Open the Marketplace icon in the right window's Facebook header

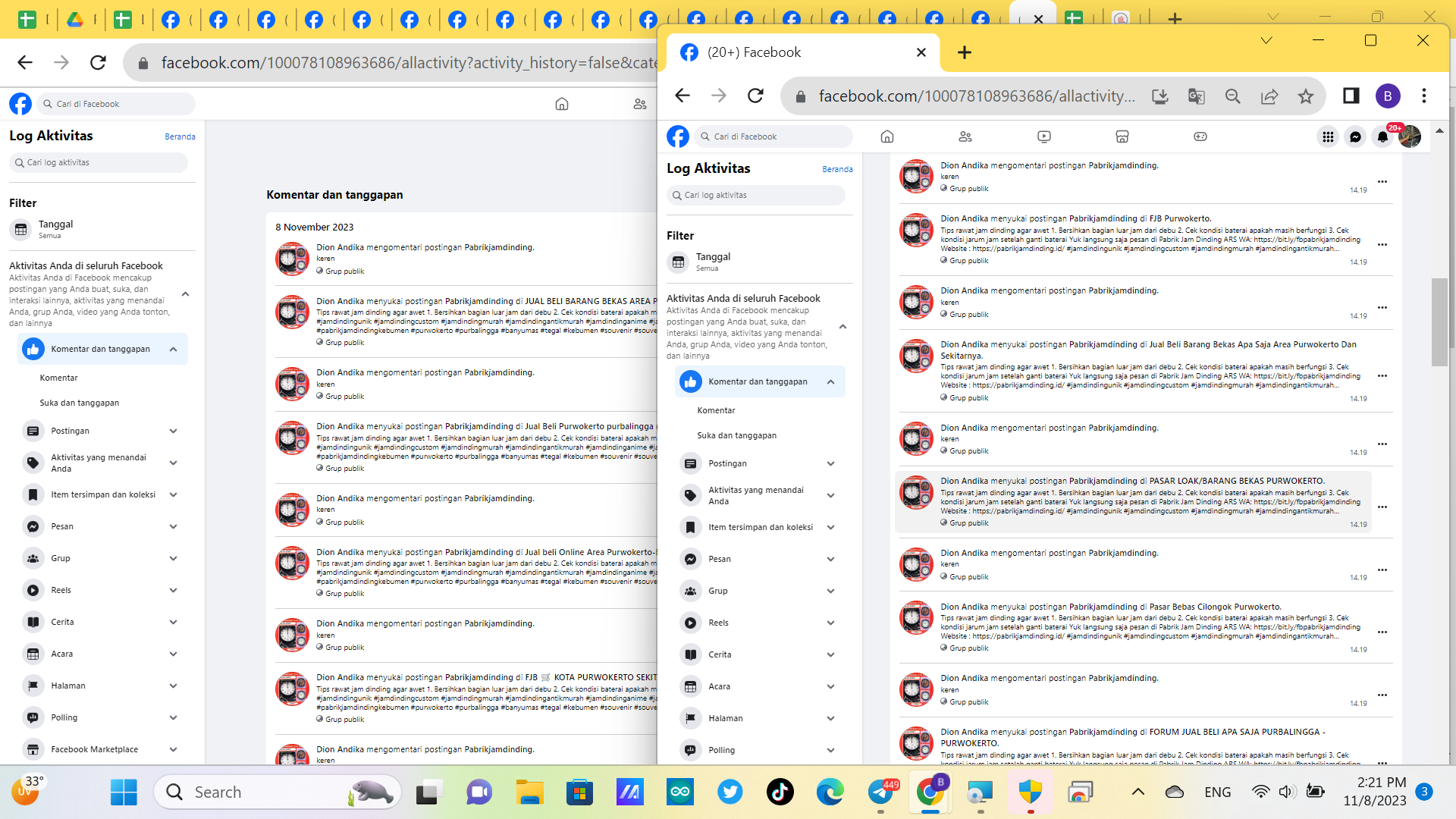pos(1122,136)
